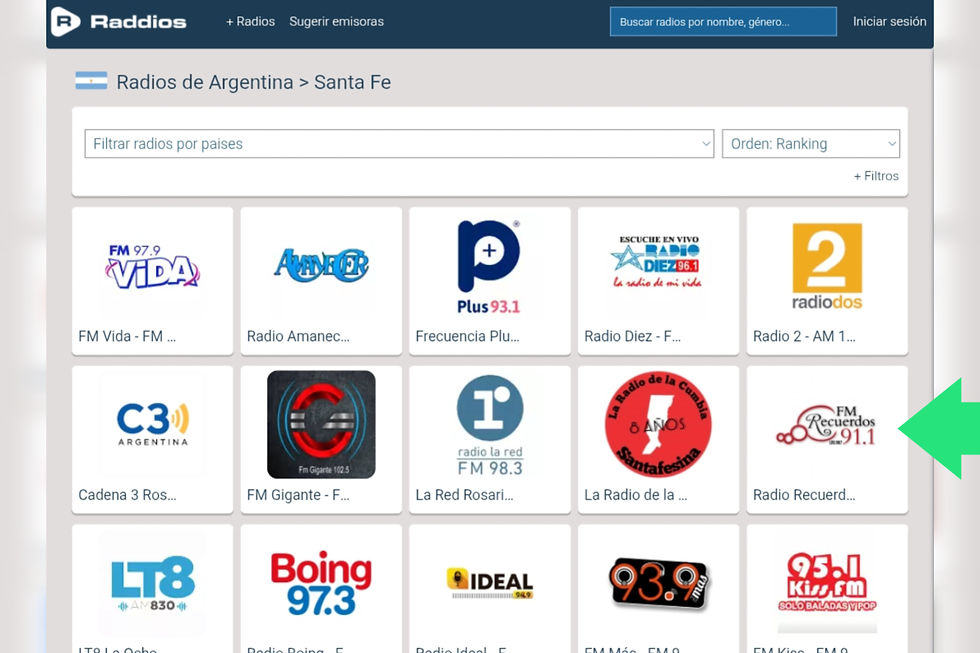Focus the Buscar radios search field
The height and width of the screenshot is (653, 980).
click(x=723, y=21)
